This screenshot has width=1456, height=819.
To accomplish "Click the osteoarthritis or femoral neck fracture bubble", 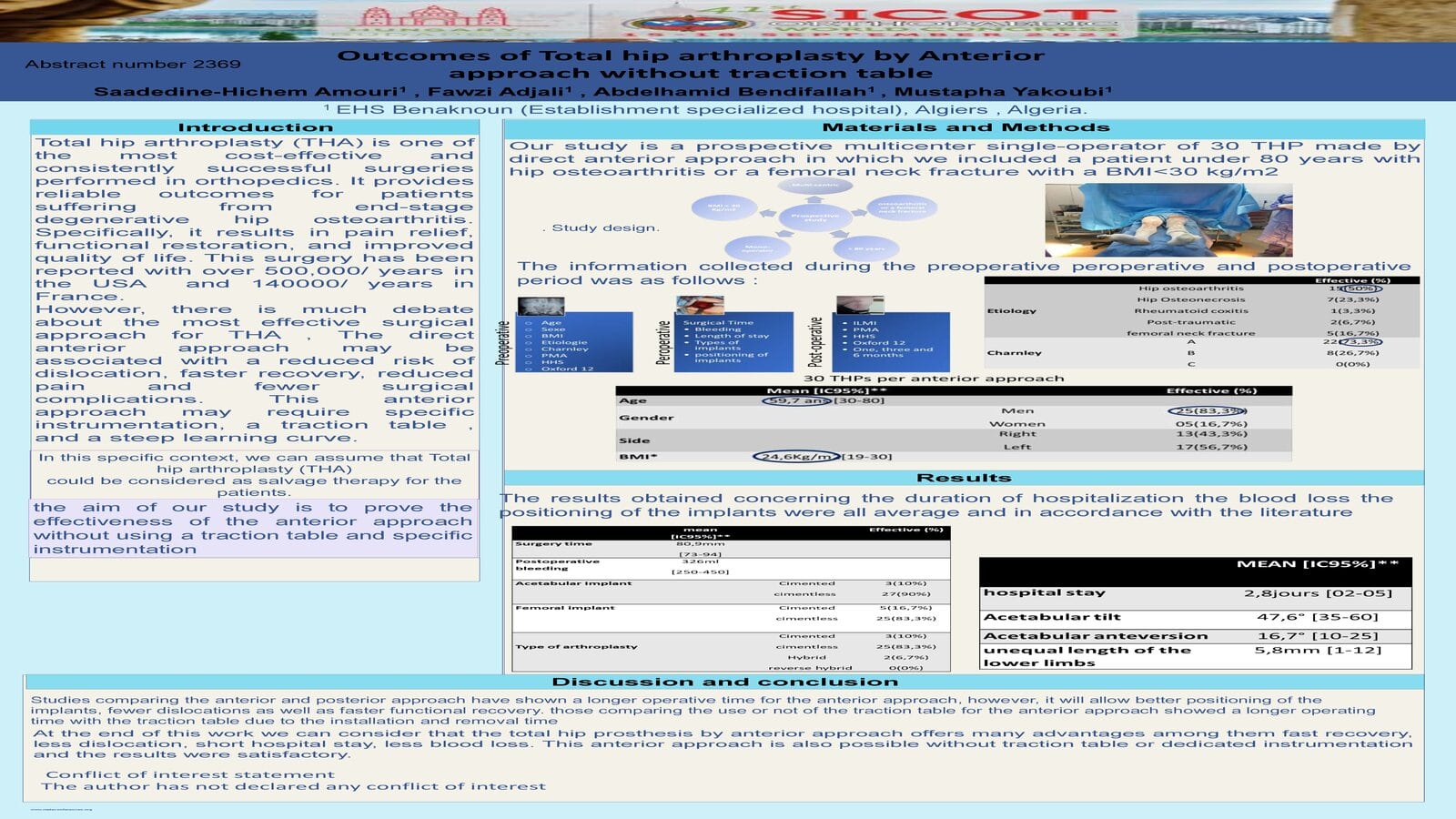I will (x=902, y=207).
